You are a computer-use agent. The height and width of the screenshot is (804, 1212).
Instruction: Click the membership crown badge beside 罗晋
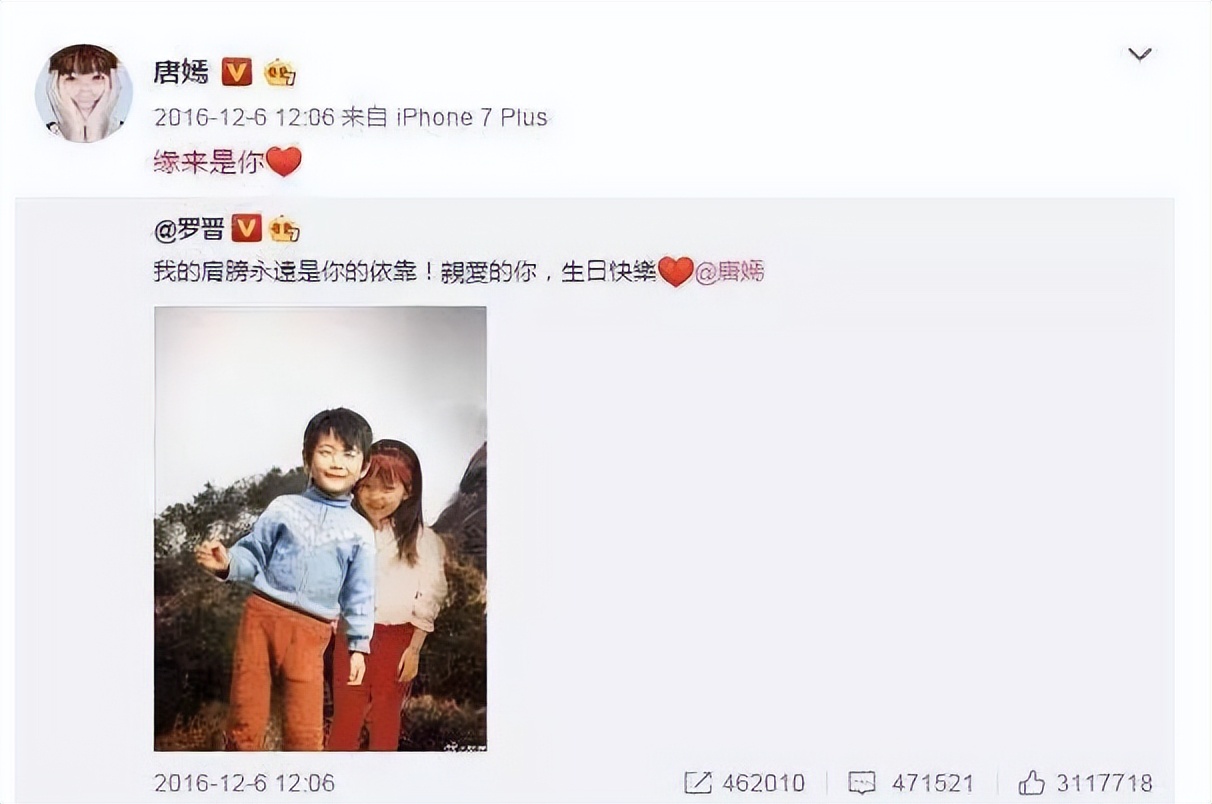(284, 230)
